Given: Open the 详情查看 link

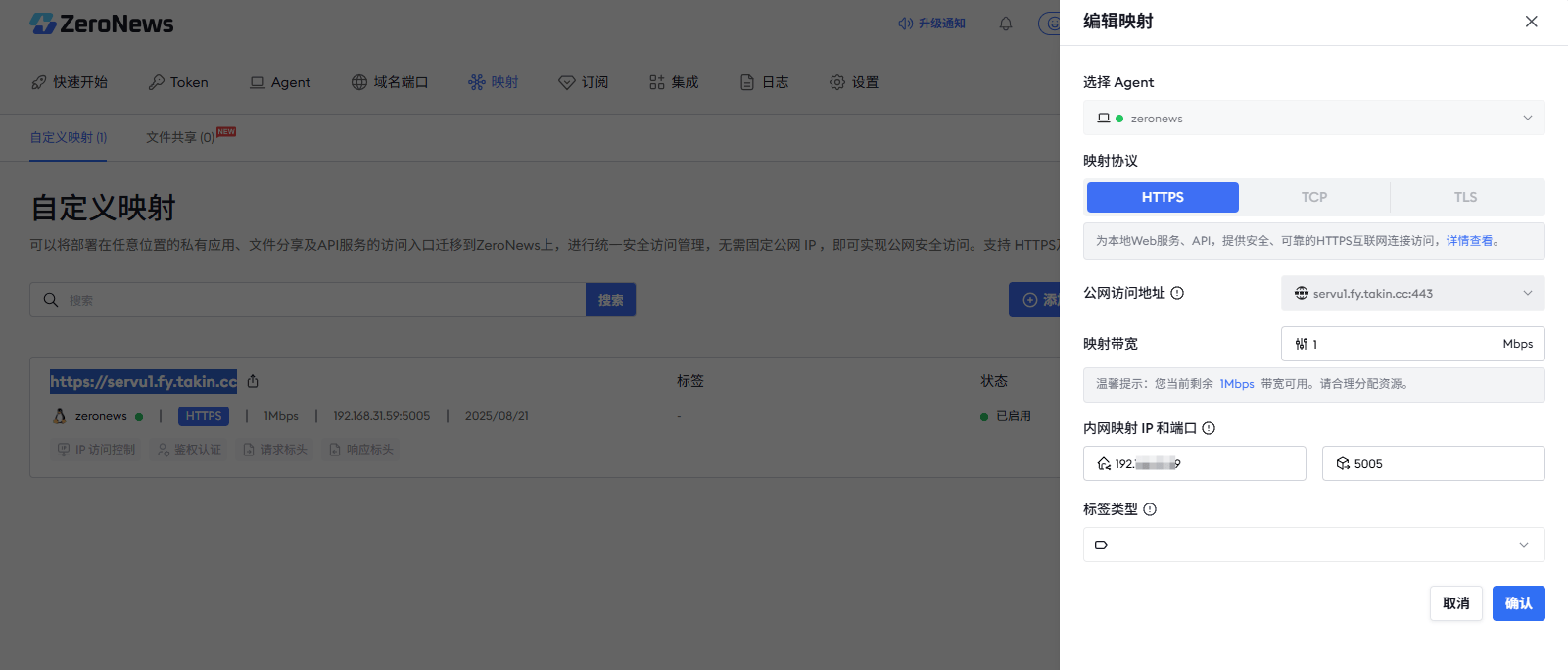Looking at the screenshot, I should click(1469, 241).
